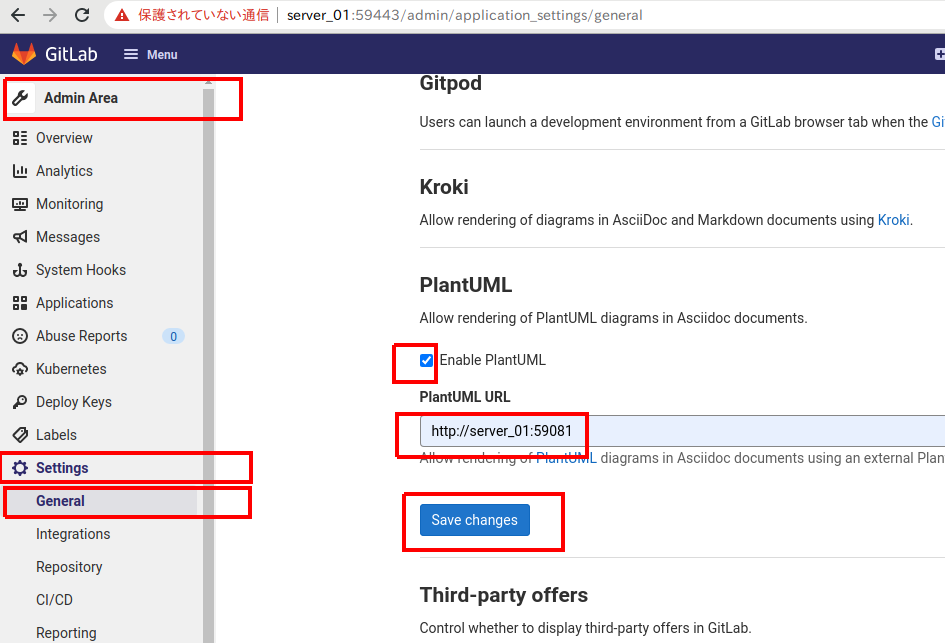
Task: Click the browser forward arrow
Action: coord(50,15)
